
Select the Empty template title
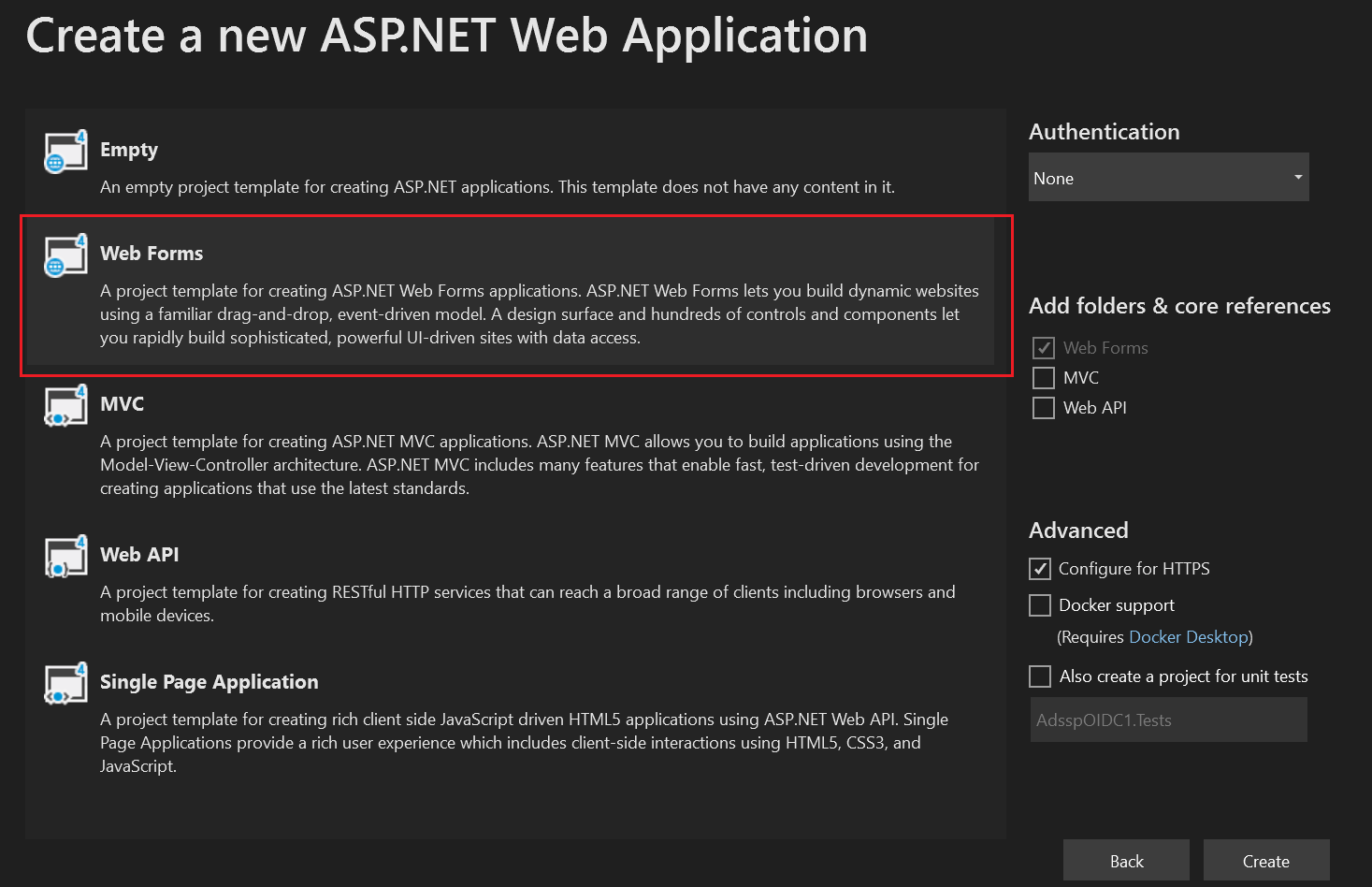[129, 150]
